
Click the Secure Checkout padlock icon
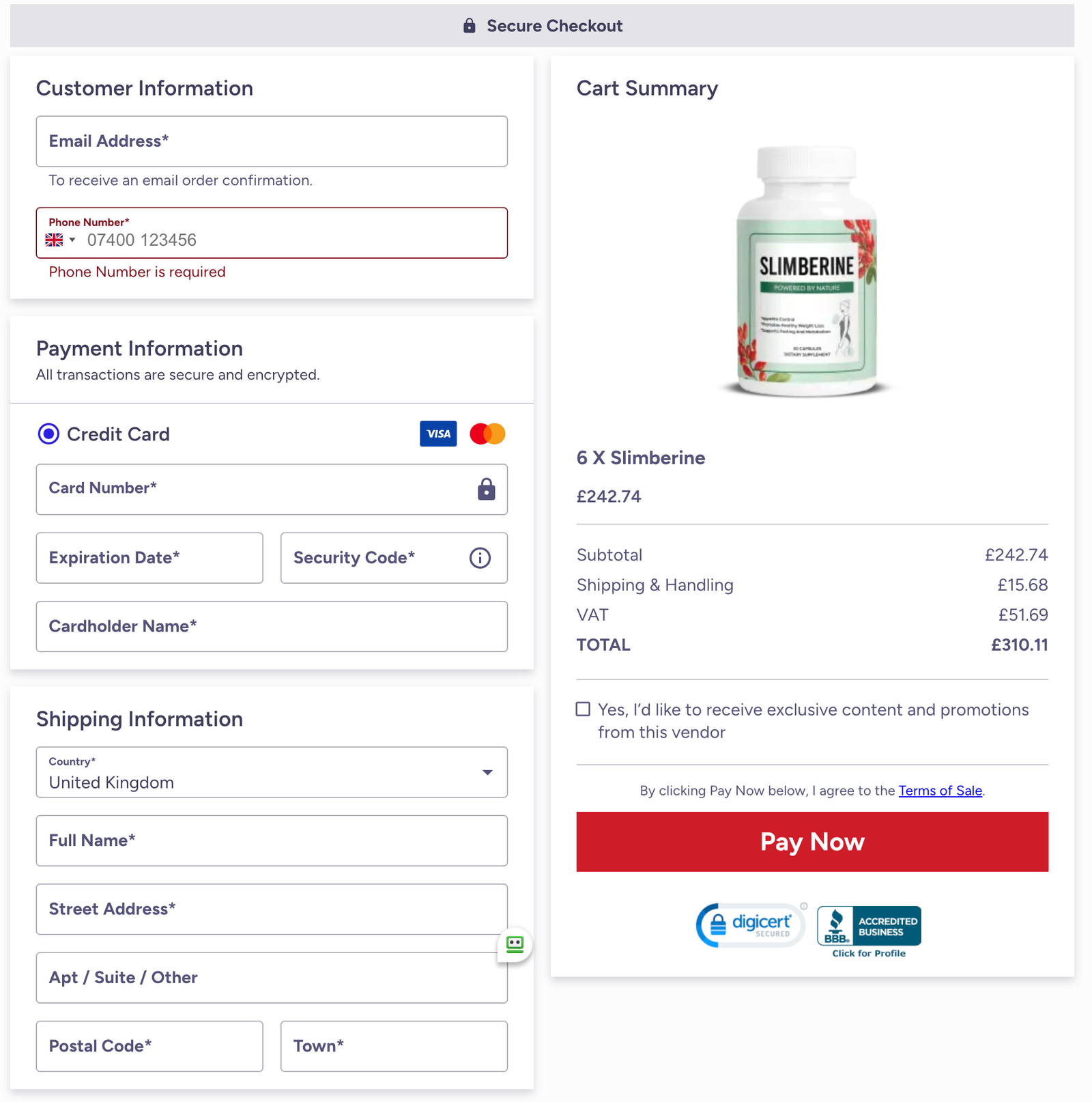469,26
